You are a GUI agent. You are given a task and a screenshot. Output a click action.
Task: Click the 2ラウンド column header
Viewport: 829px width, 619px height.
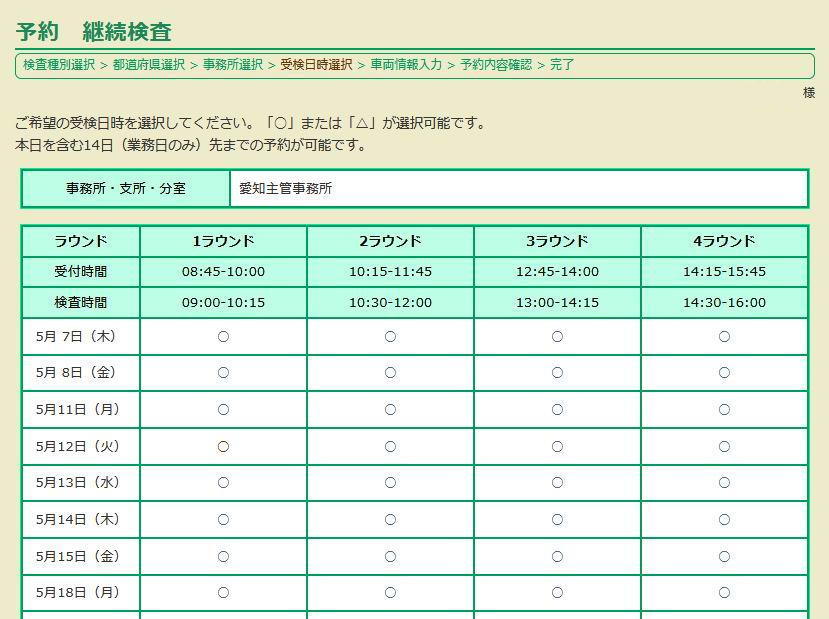point(390,241)
